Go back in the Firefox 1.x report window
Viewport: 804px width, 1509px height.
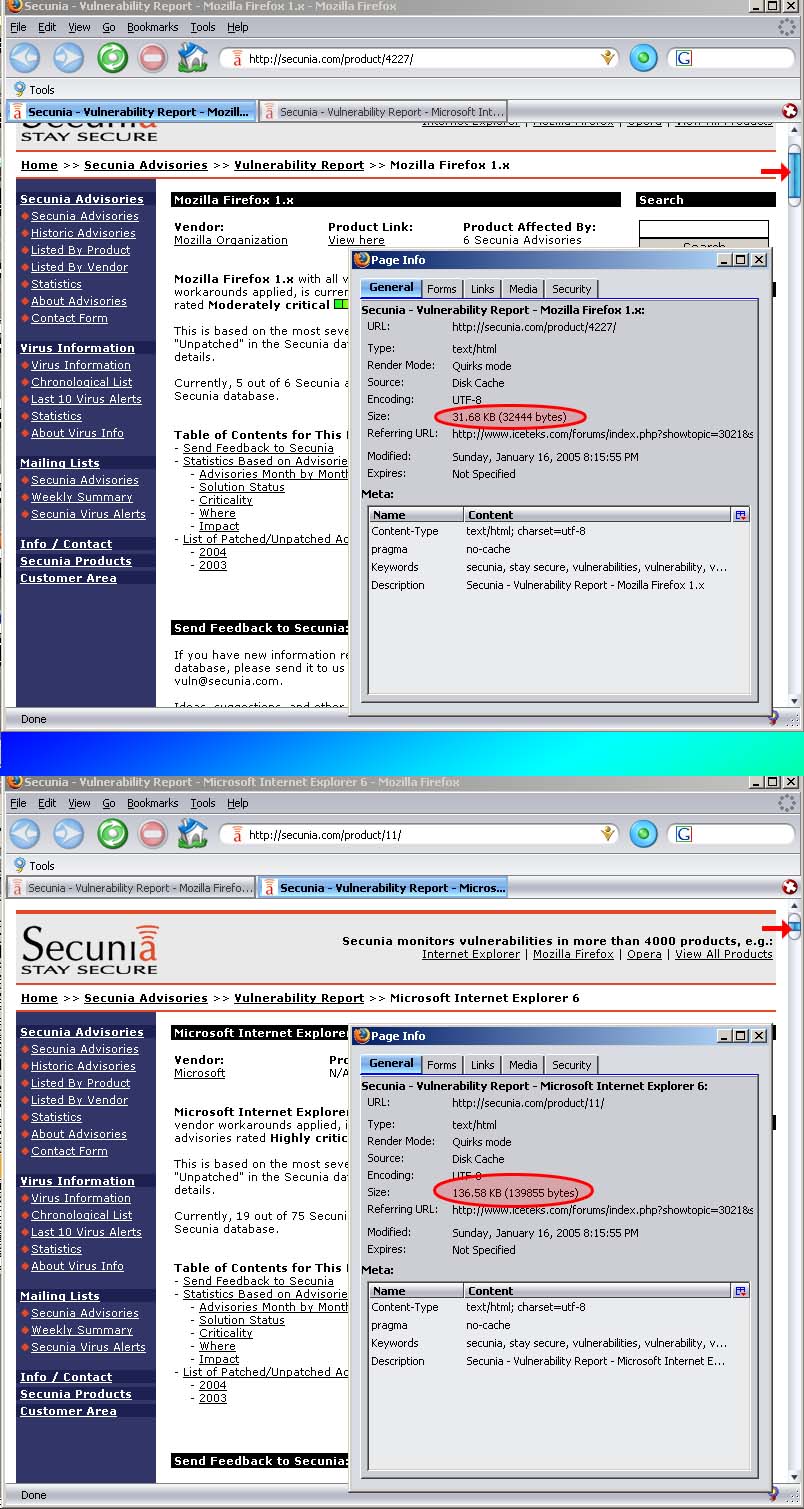24,57
